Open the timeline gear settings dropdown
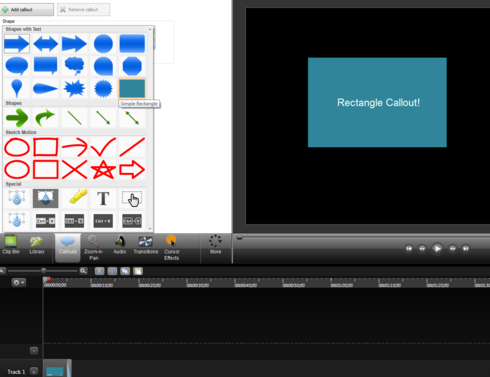Viewport: 490px width, 377px height. (x=18, y=283)
